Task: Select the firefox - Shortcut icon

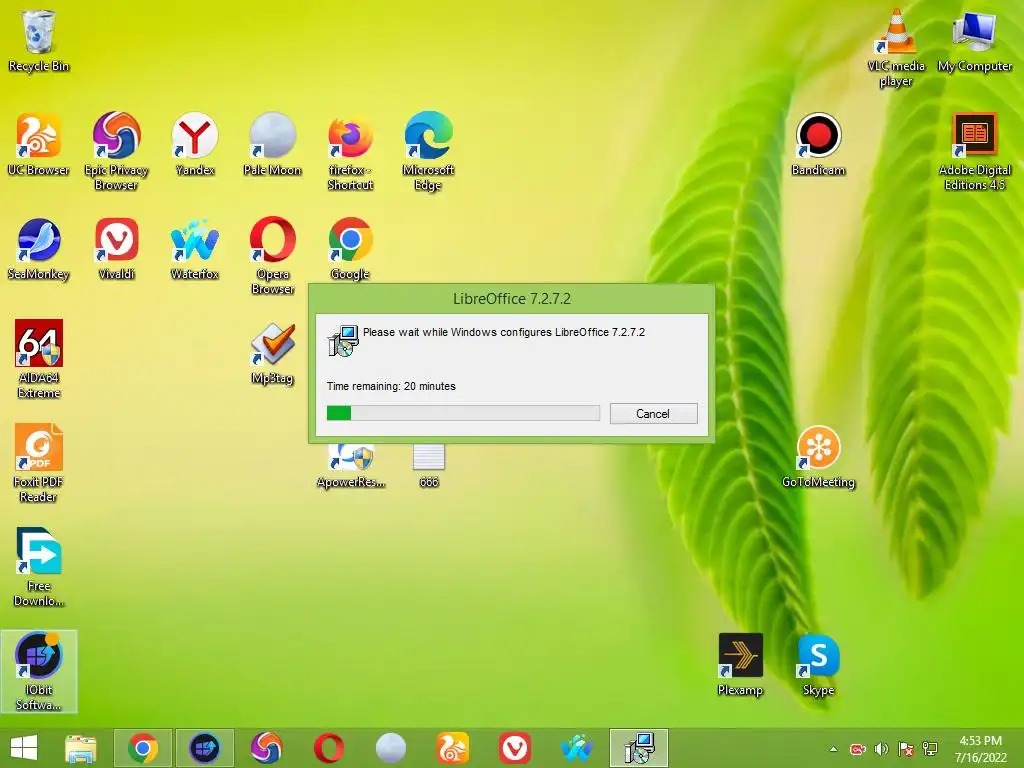Action: click(x=351, y=153)
